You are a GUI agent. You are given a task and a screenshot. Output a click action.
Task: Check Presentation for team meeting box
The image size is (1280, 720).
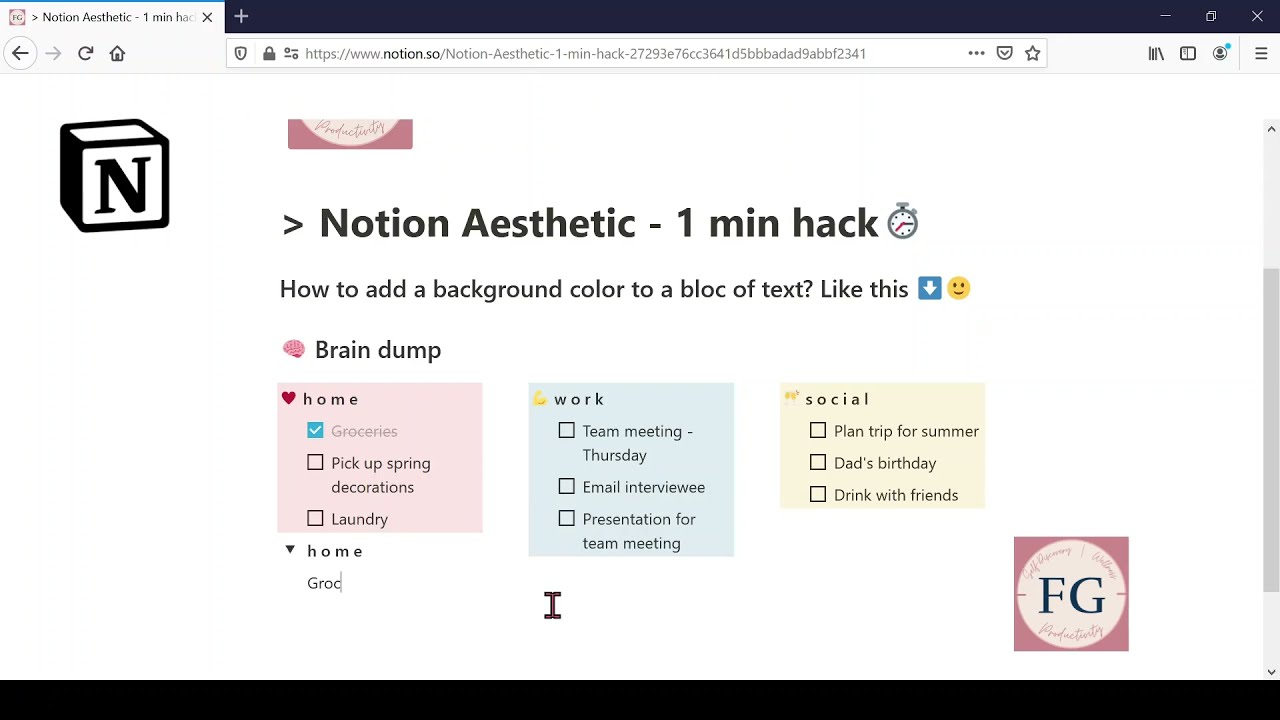(567, 518)
